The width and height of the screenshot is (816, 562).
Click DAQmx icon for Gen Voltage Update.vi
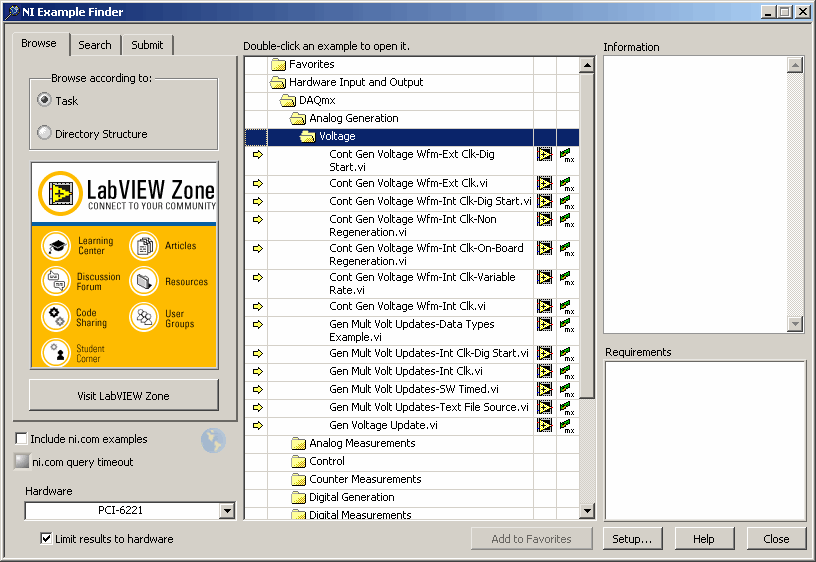point(567,426)
